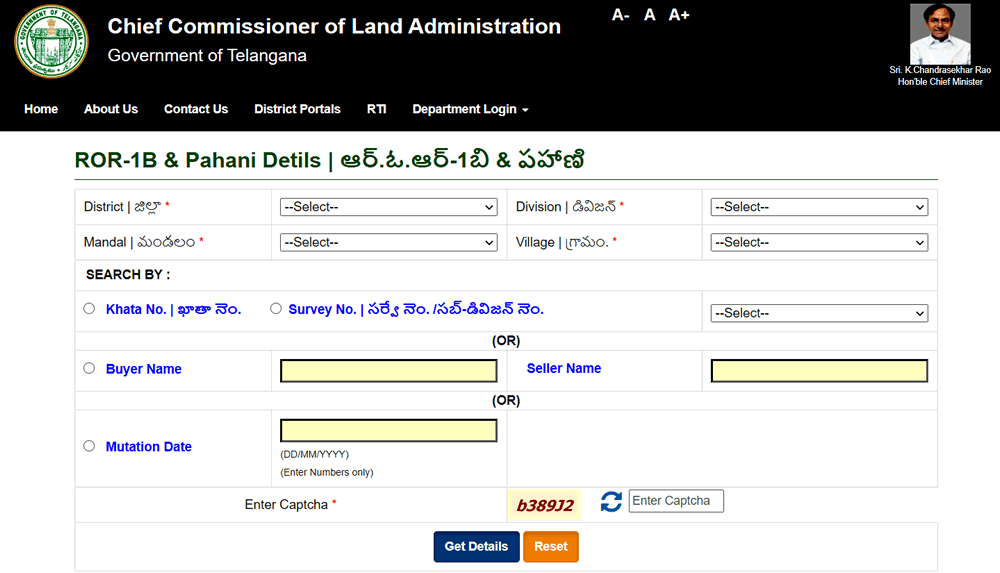Open the Village dropdown
The image size is (1000, 573).
pos(819,242)
